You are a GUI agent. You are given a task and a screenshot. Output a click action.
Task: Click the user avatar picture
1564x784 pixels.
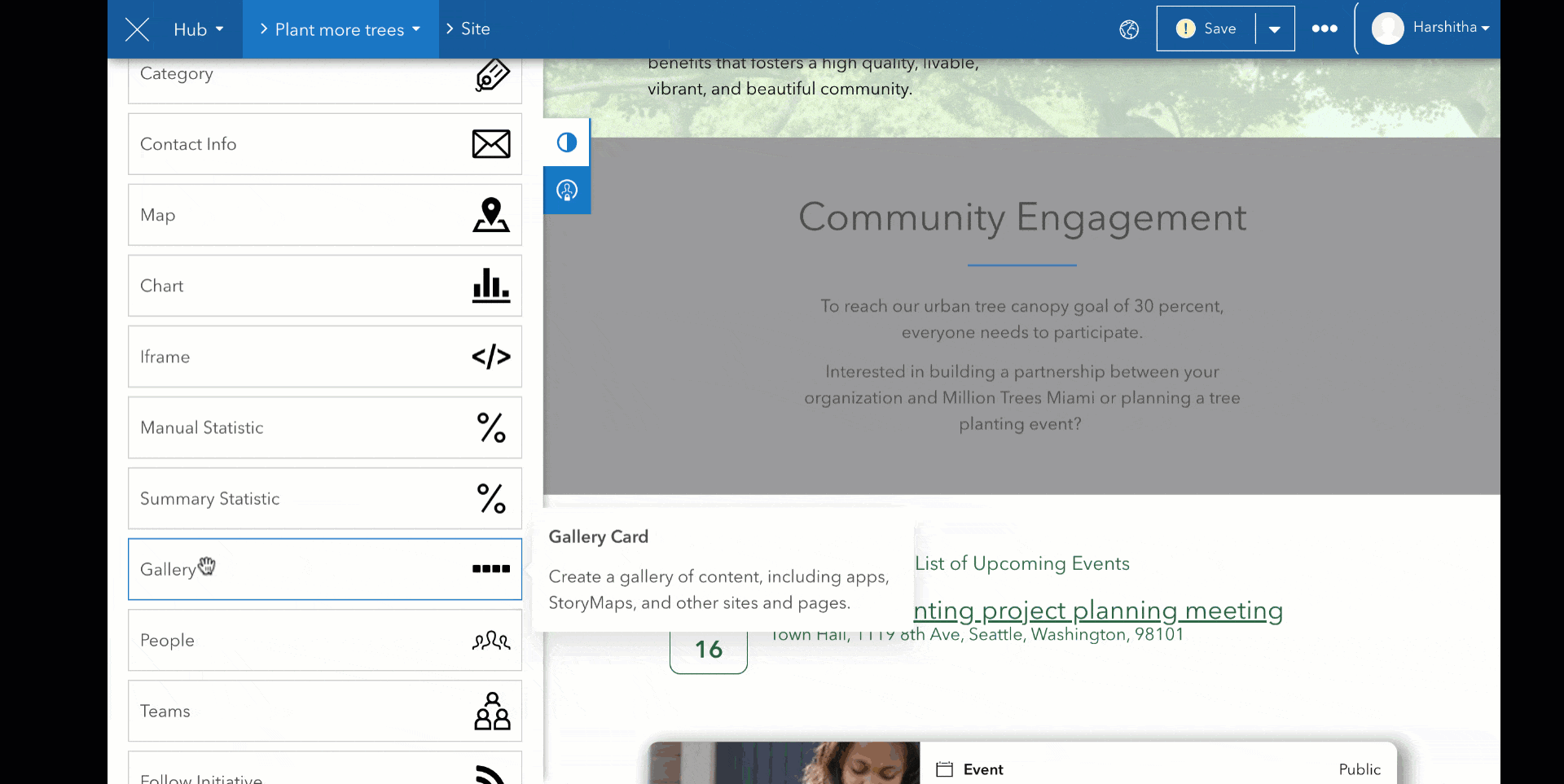pyautogui.click(x=1387, y=28)
